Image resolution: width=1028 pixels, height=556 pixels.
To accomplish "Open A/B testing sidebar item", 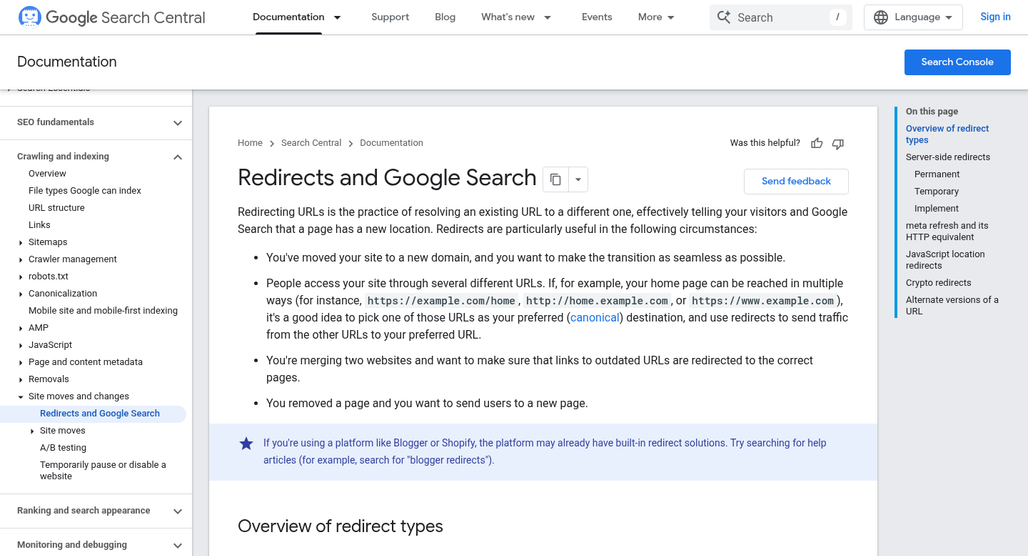I will click(x=63, y=448).
